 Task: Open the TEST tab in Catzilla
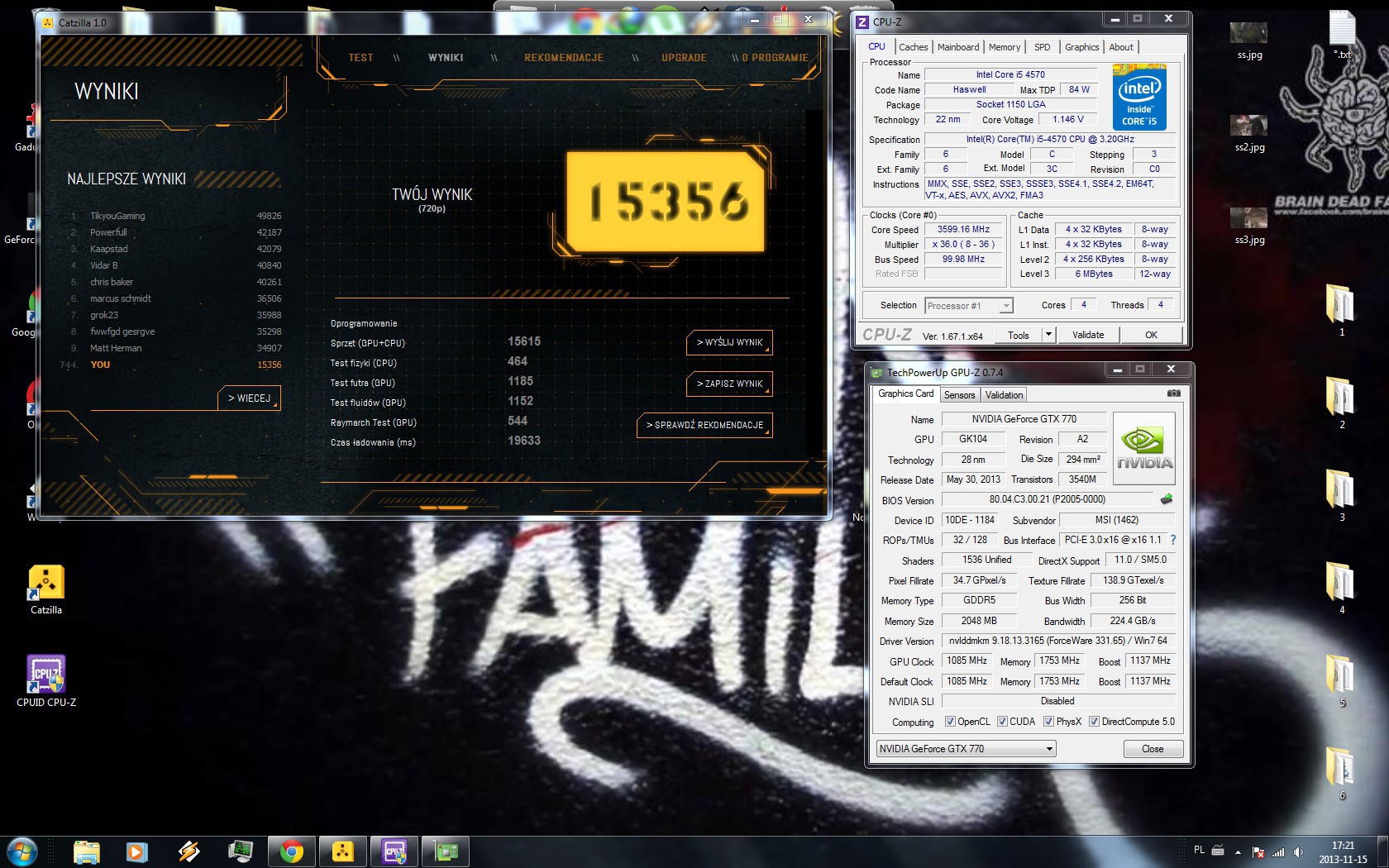360,58
